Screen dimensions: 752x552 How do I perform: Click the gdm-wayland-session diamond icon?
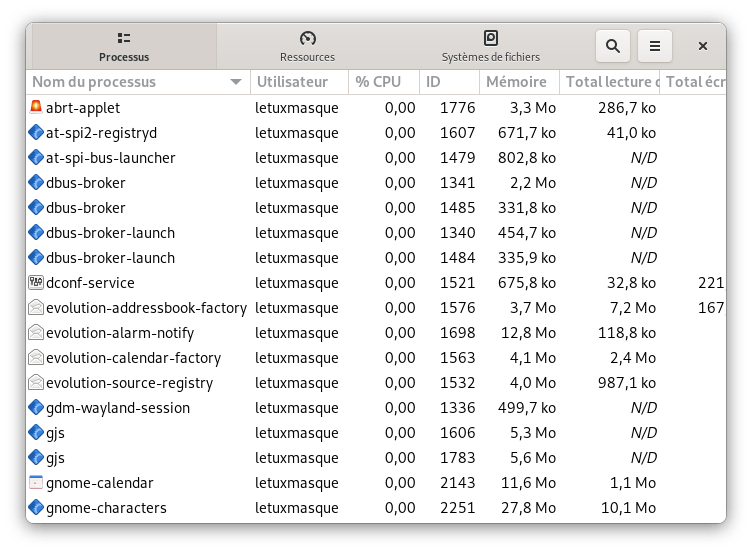(x=37, y=407)
